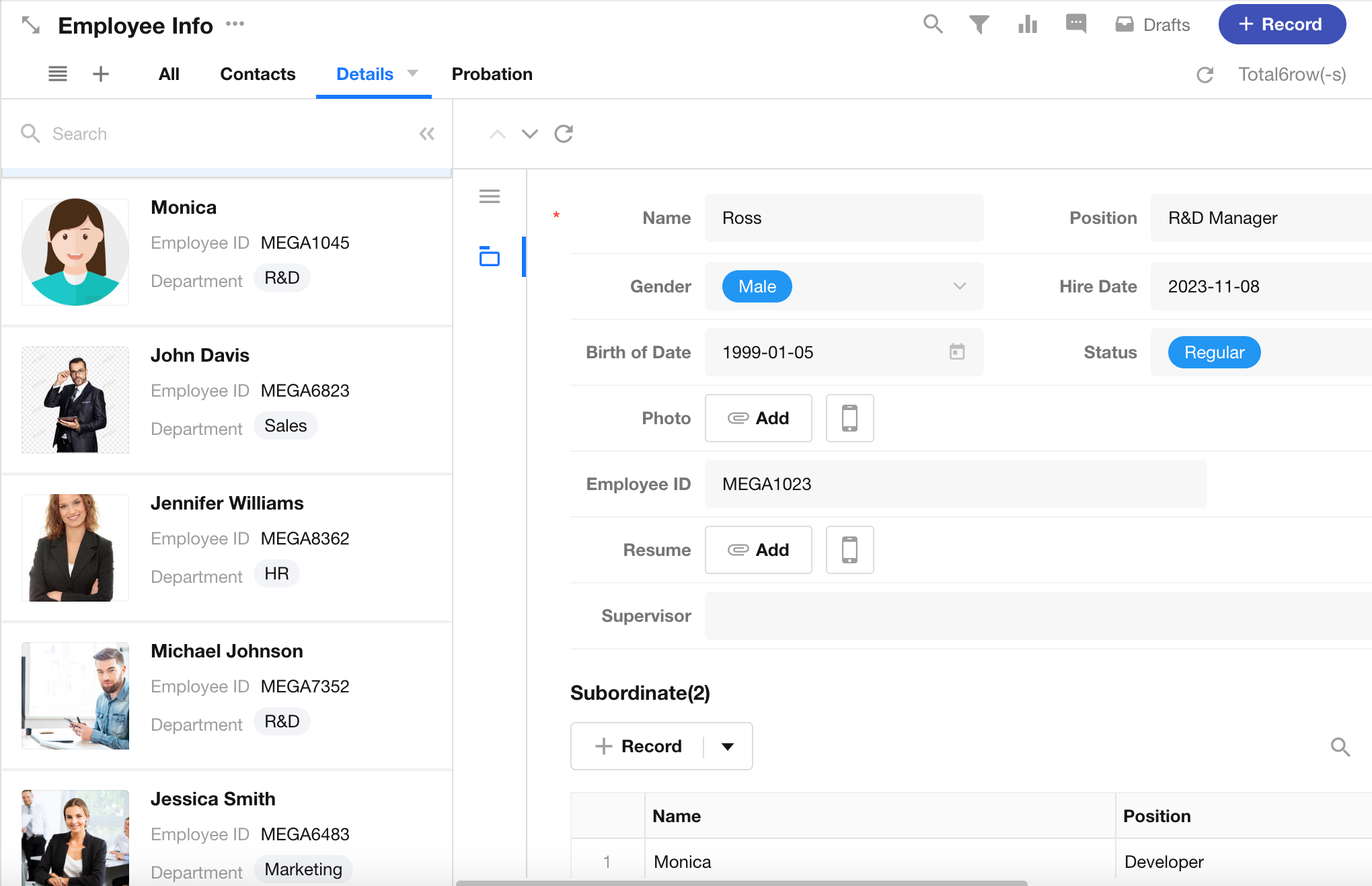Click the expand arrows icon beside Employee Info

tap(31, 26)
